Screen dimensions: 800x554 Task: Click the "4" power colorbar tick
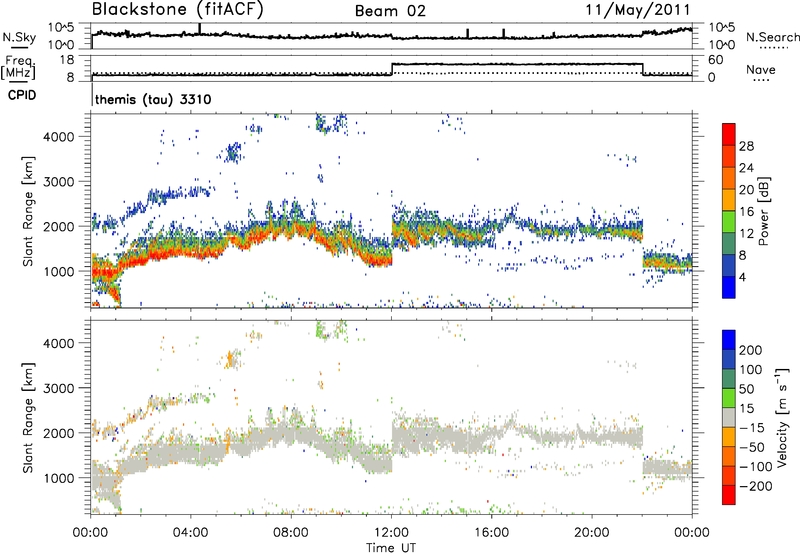click(743, 278)
